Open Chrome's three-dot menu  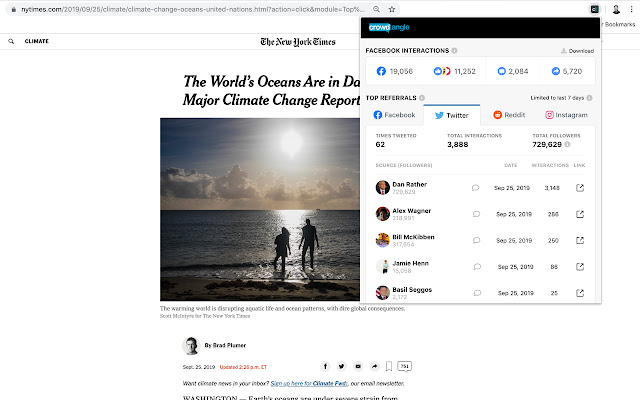pos(632,8)
